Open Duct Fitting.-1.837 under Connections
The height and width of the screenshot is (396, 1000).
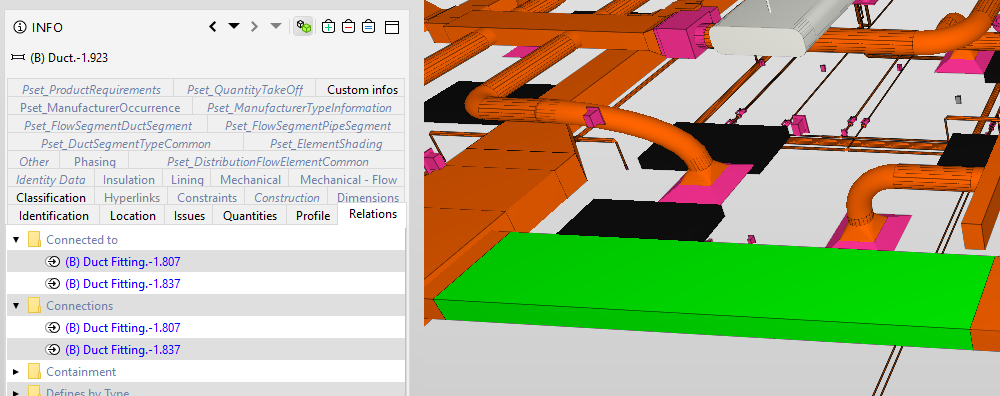[122, 349]
